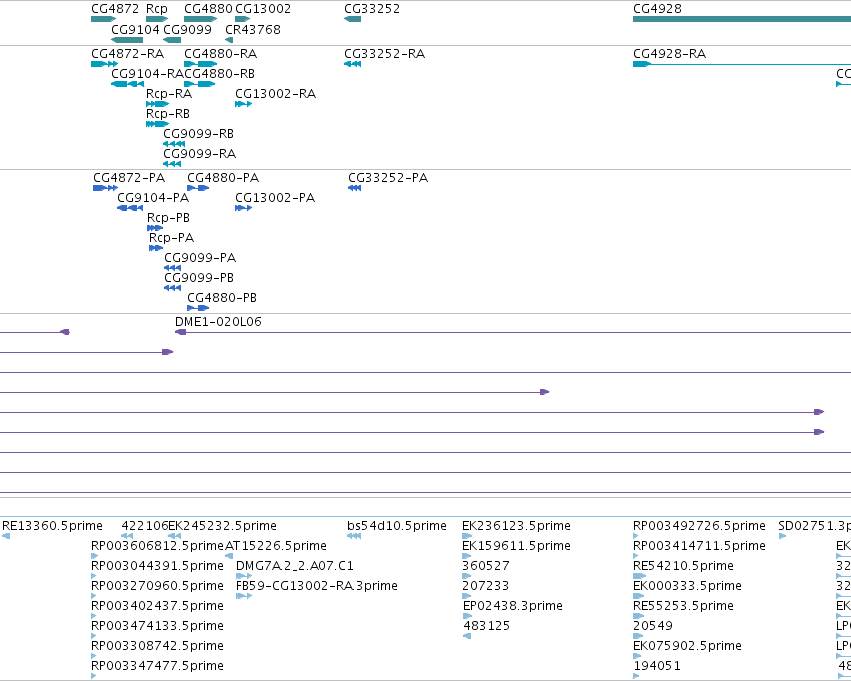The height and width of the screenshot is (681, 851).
Task: Click the CG13002 gene label
Action: point(263,9)
